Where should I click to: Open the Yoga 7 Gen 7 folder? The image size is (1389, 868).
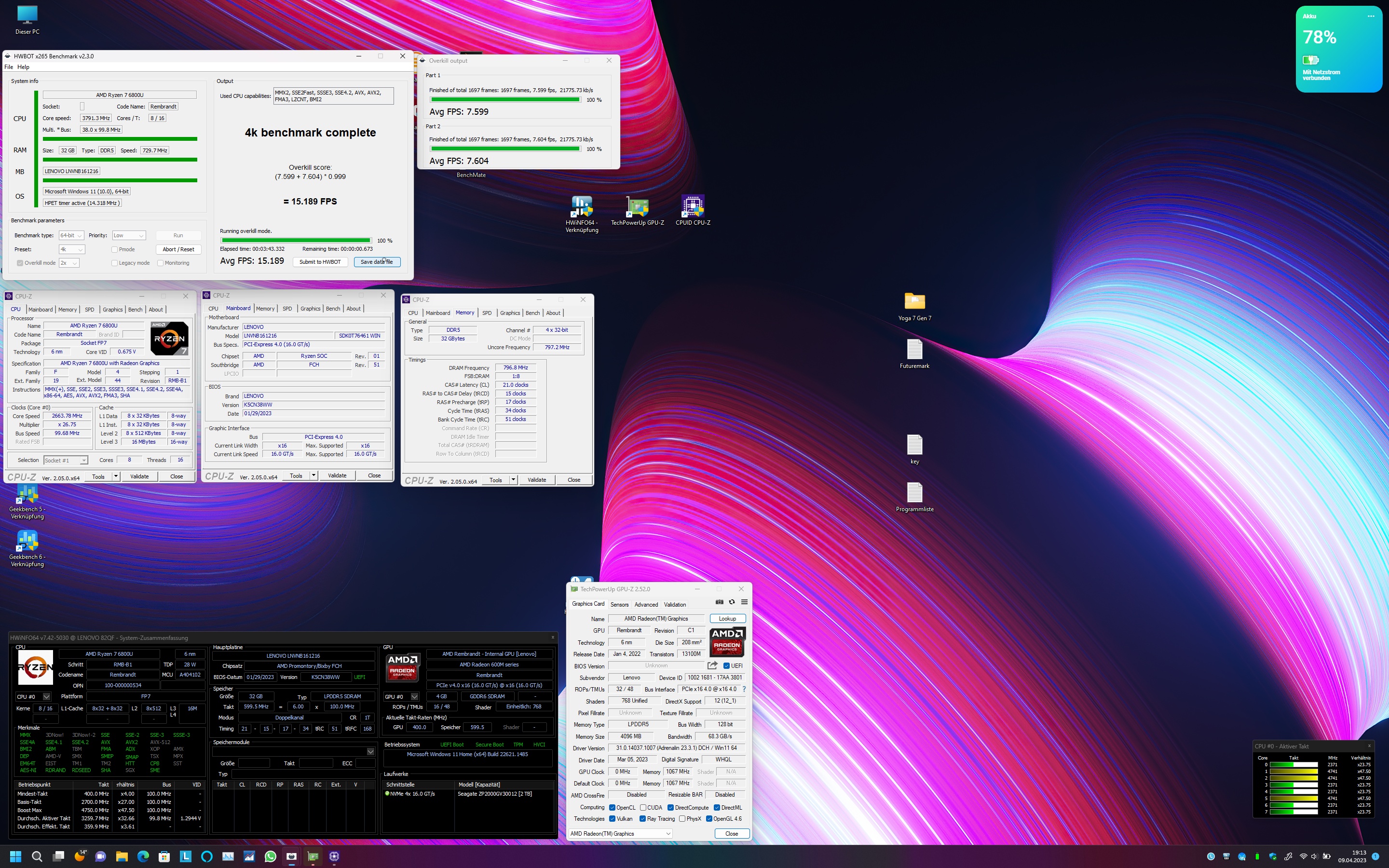pyautogui.click(x=914, y=307)
